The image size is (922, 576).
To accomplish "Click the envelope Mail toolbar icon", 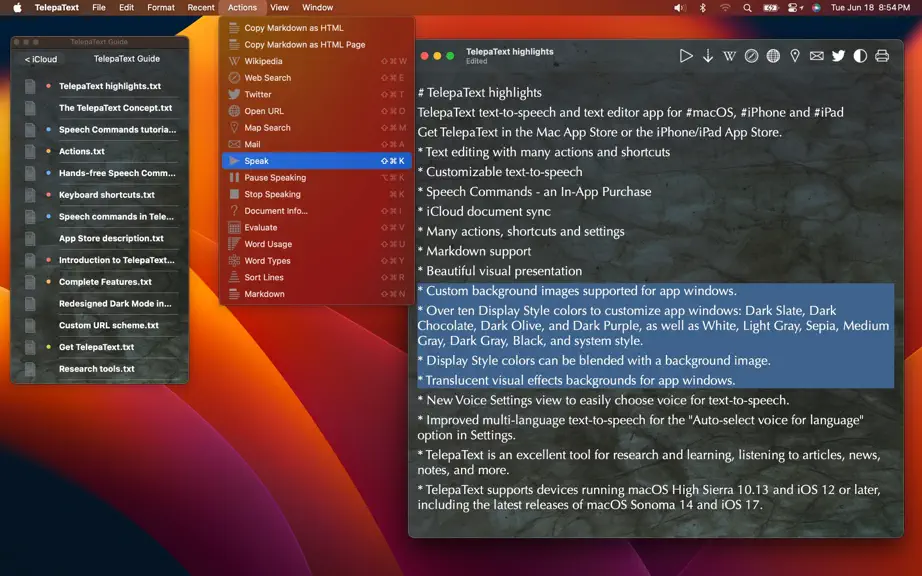I will pos(816,56).
